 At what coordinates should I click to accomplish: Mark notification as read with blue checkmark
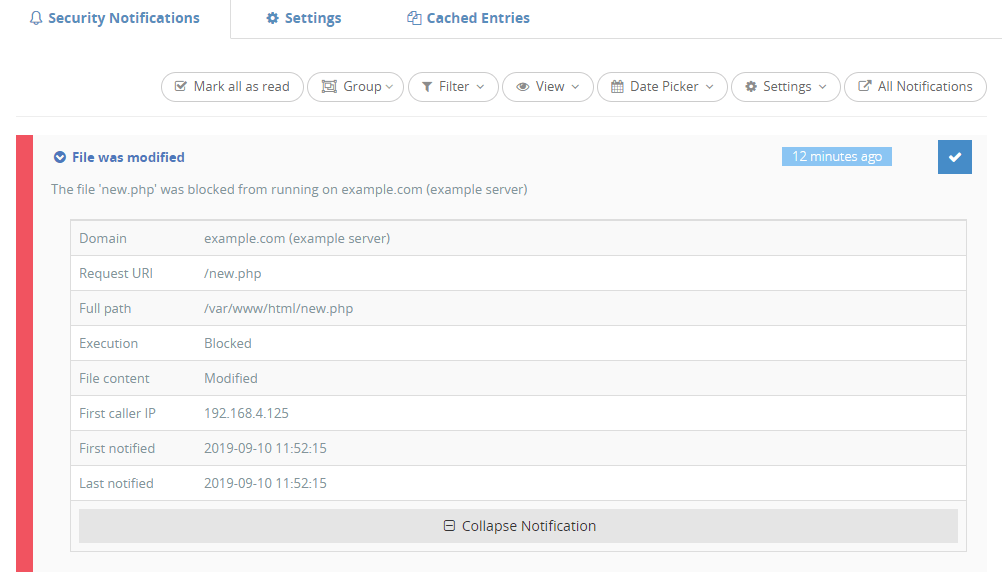(x=954, y=157)
